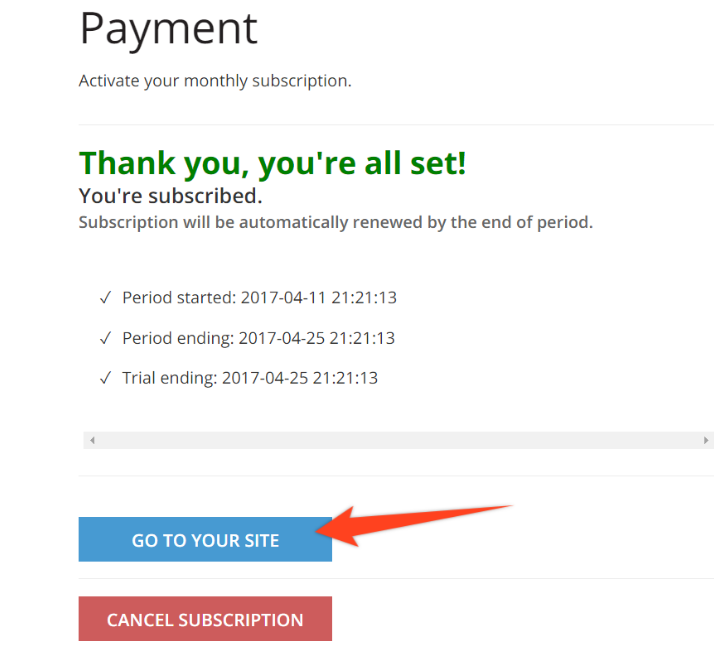Click the horizontal scrollbar right arrow
Image resolution: width=714 pixels, height=665 pixels.
point(706,440)
